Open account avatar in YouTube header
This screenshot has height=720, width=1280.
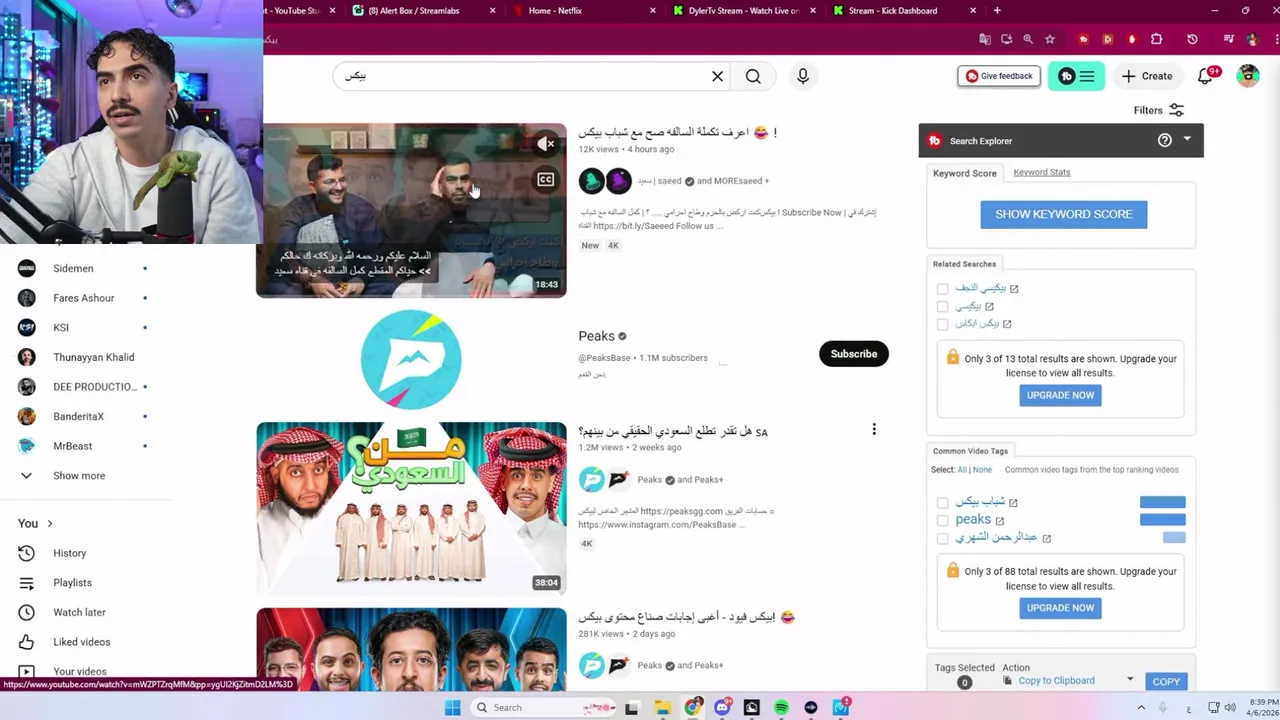point(1248,76)
